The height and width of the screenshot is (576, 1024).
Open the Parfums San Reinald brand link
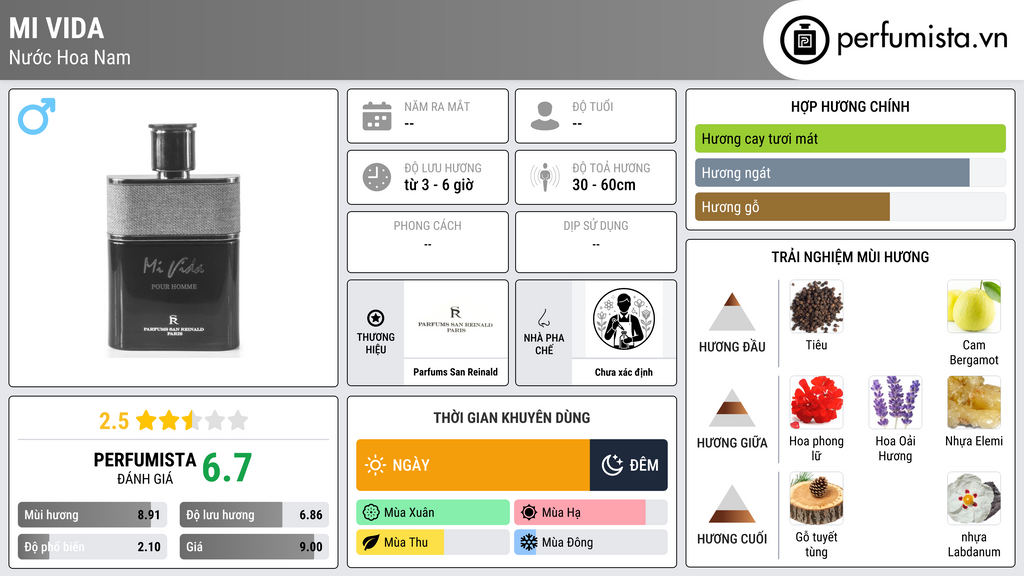pyautogui.click(x=455, y=372)
